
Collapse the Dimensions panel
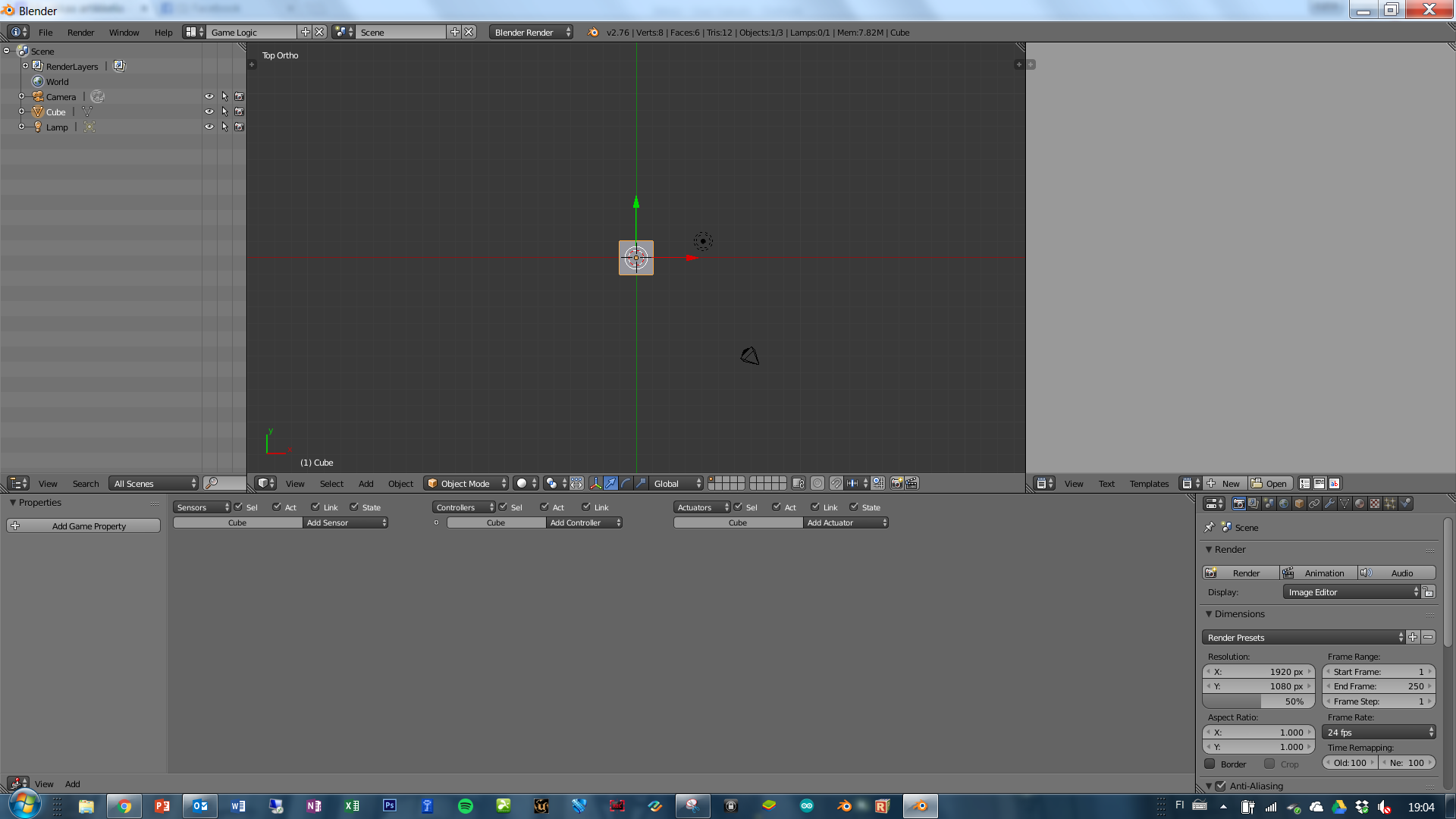pos(1209,613)
